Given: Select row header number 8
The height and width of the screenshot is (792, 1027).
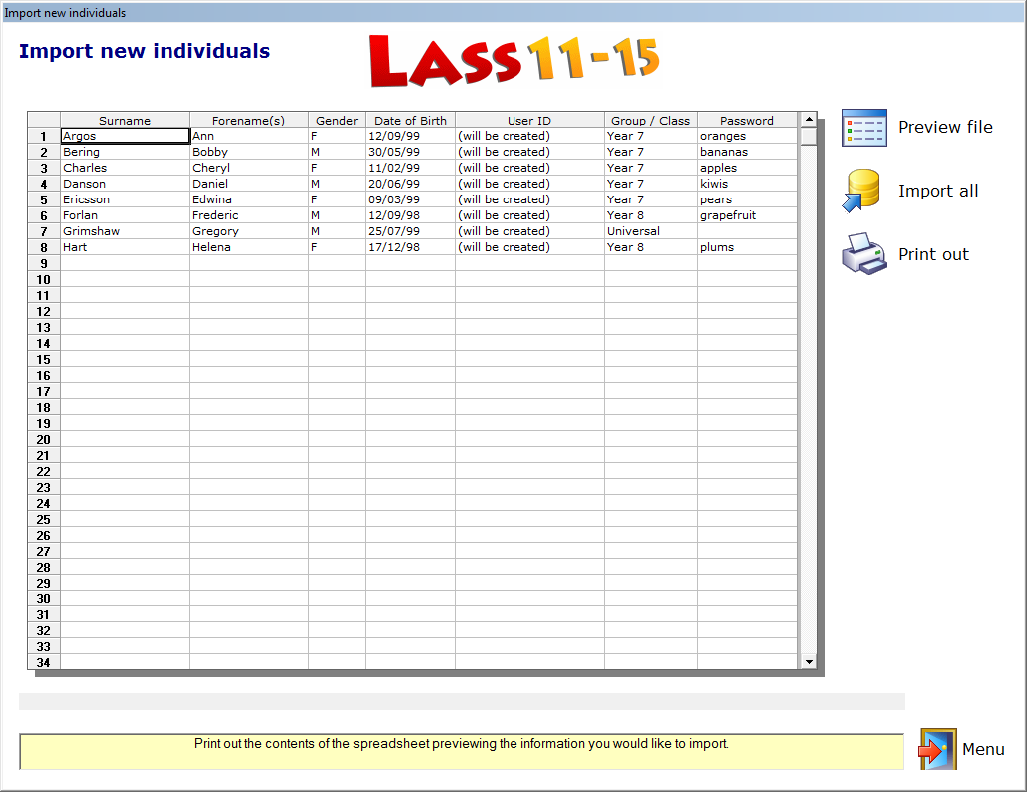Looking at the screenshot, I should [x=44, y=247].
